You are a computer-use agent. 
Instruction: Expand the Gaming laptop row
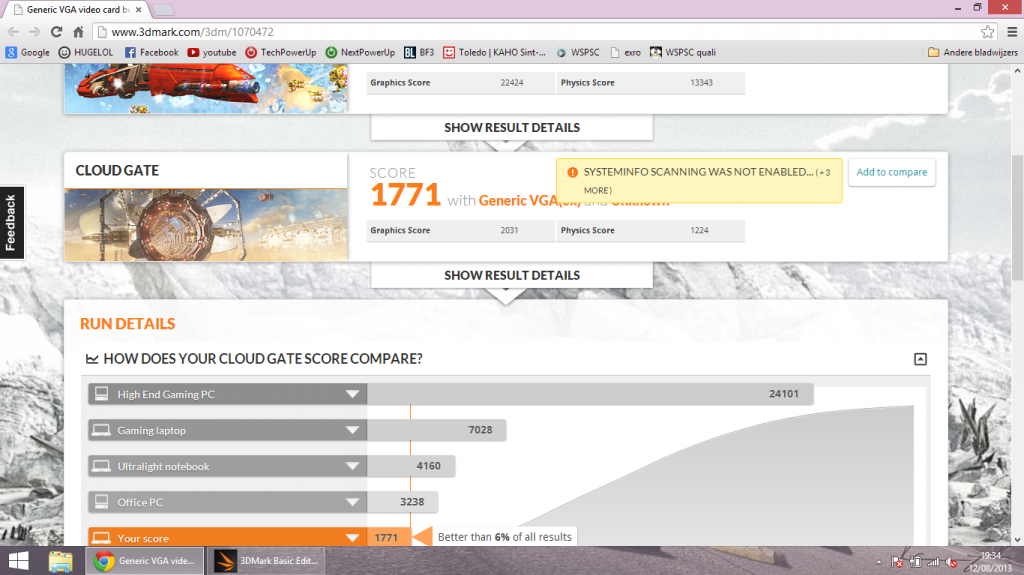click(352, 430)
